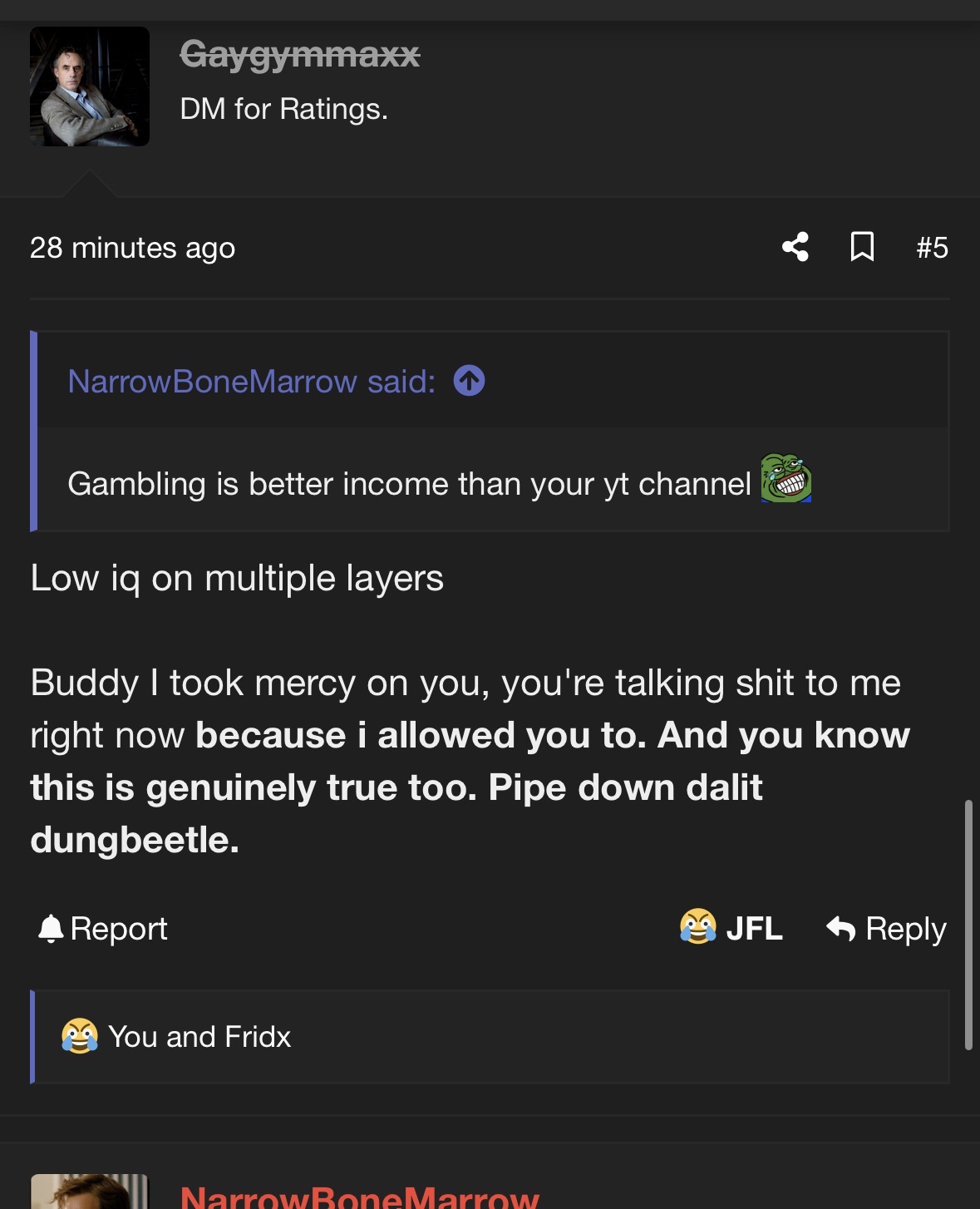Screen dimensions: 980x1209
Task: Expand the quoted "Gambling is better income" text
Action: (x=409, y=484)
